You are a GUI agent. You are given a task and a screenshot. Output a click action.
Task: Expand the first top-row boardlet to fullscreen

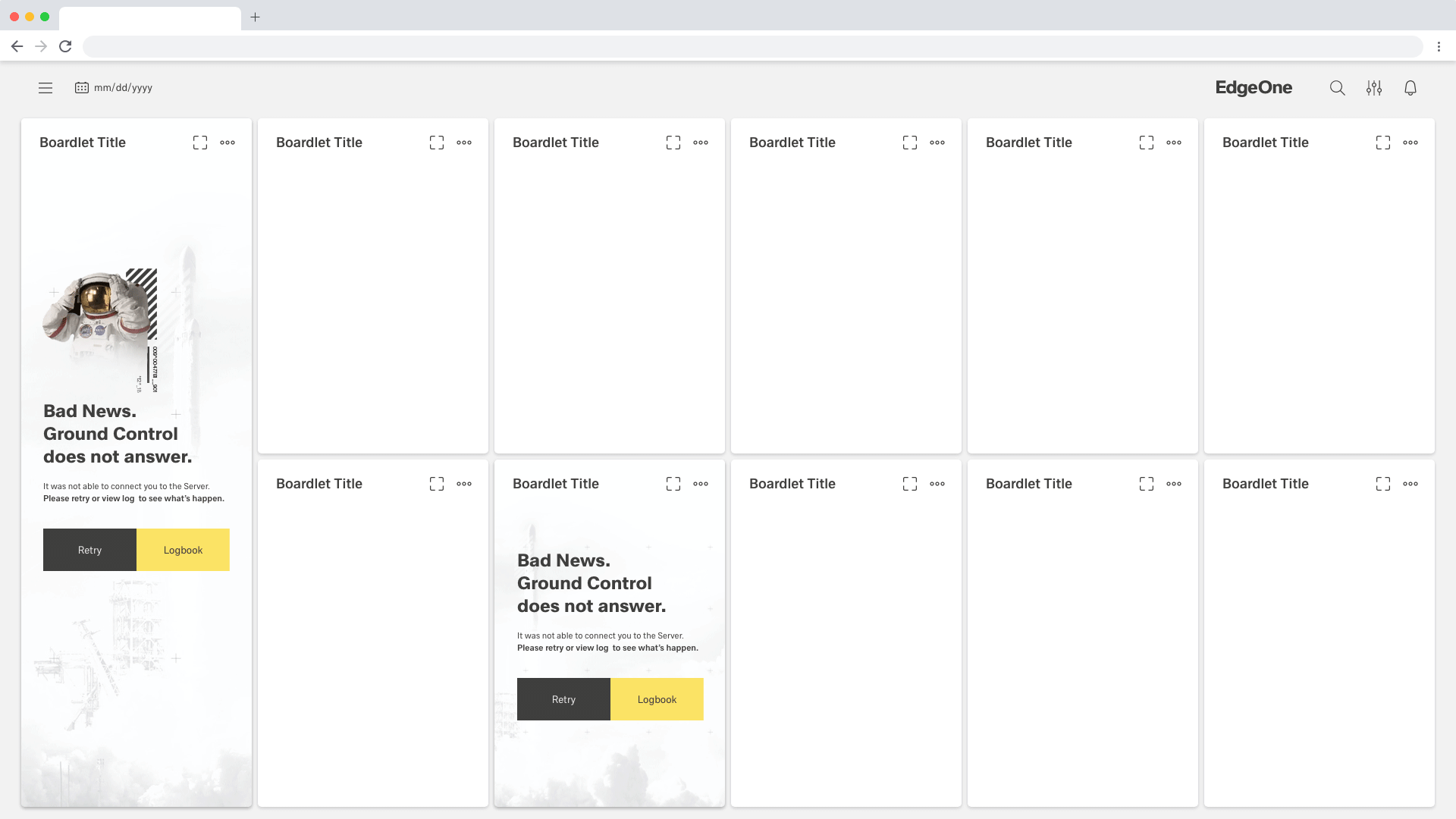200,143
